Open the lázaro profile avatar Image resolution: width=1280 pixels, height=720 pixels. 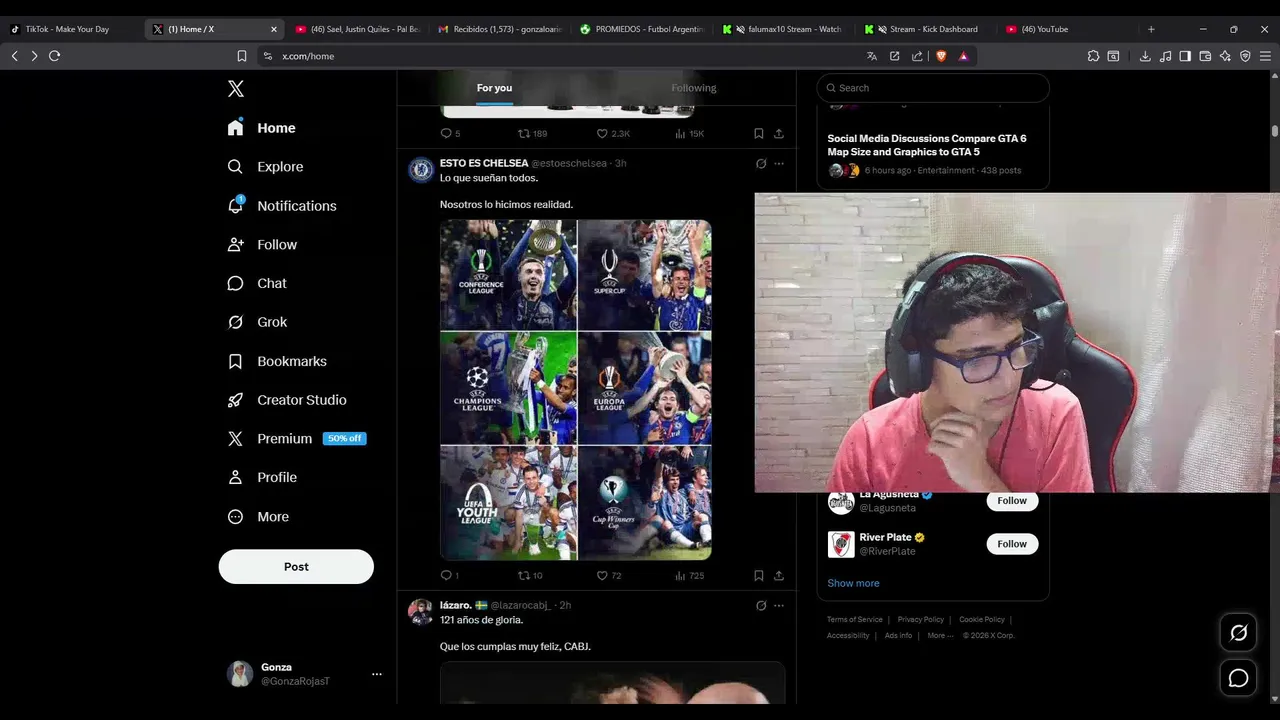421,612
